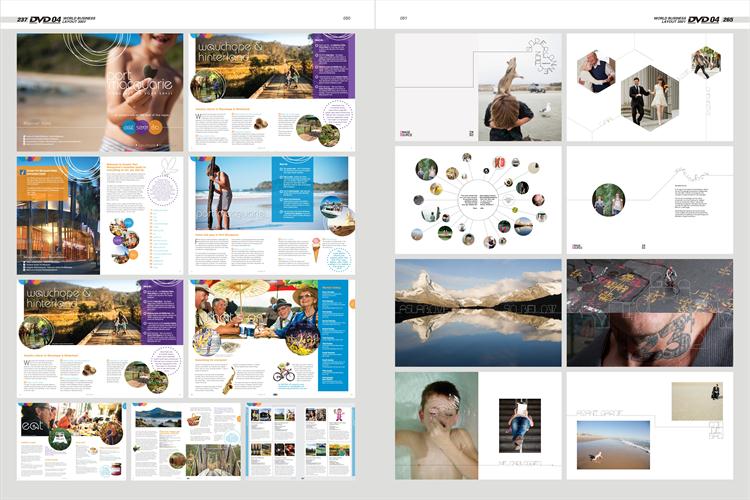Click the purple 'see' circle on cover
750x500 pixels.
pos(141,127)
